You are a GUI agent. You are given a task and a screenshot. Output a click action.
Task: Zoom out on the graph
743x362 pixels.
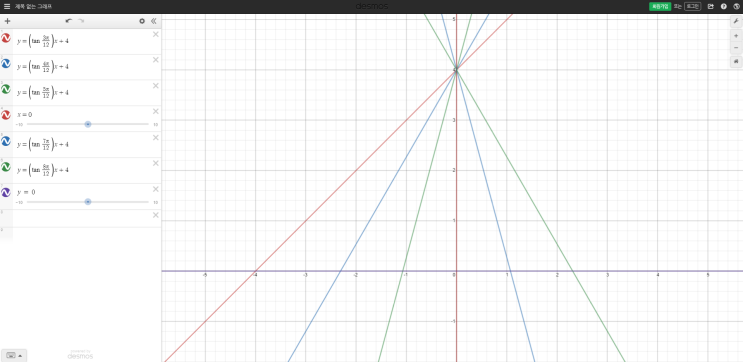(736, 47)
